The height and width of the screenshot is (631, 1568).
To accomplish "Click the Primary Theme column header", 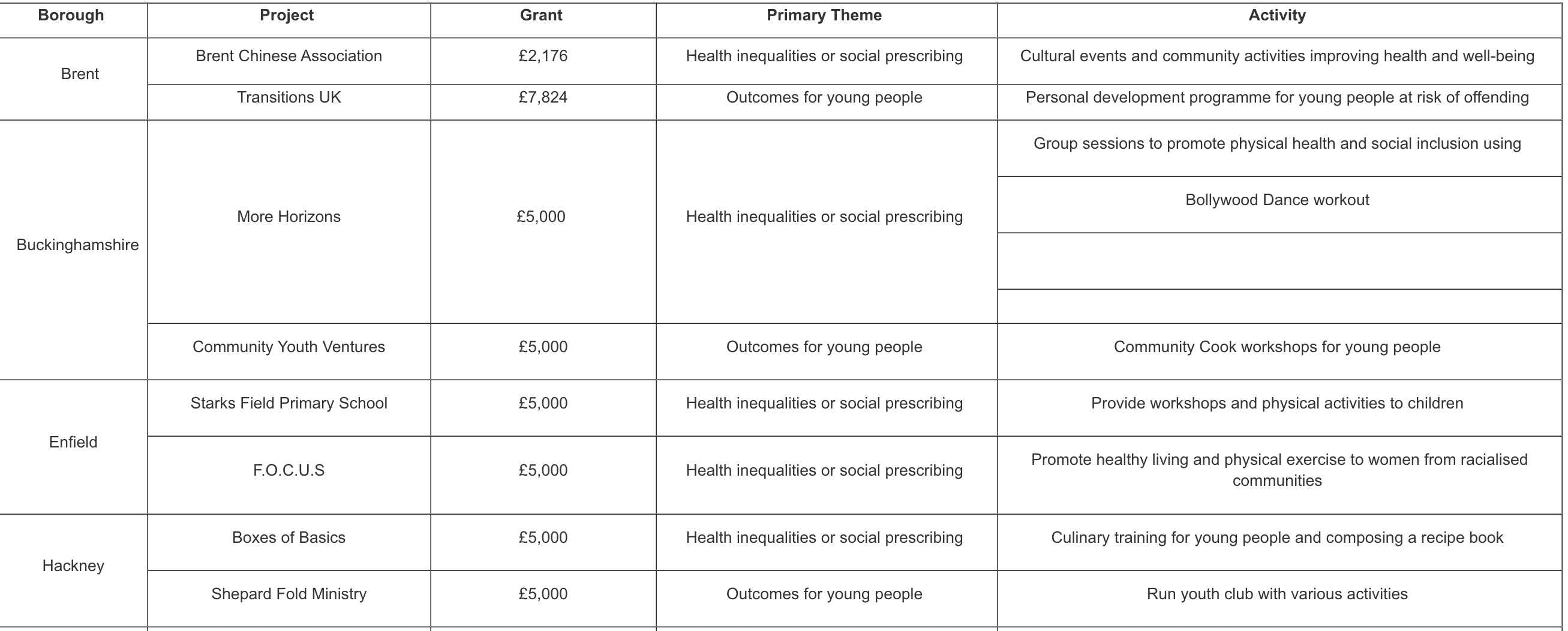I will [x=824, y=16].
